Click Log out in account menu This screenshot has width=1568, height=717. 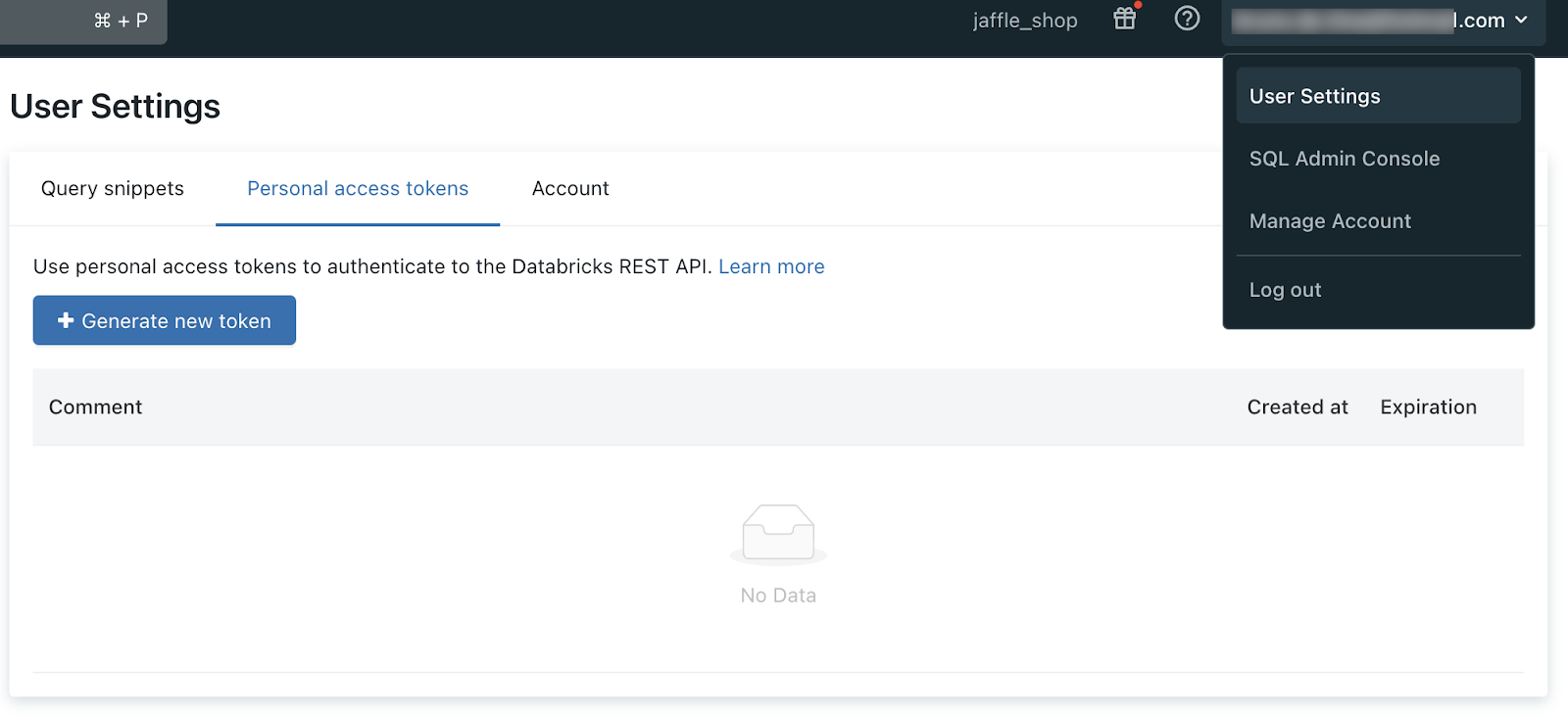coord(1285,290)
